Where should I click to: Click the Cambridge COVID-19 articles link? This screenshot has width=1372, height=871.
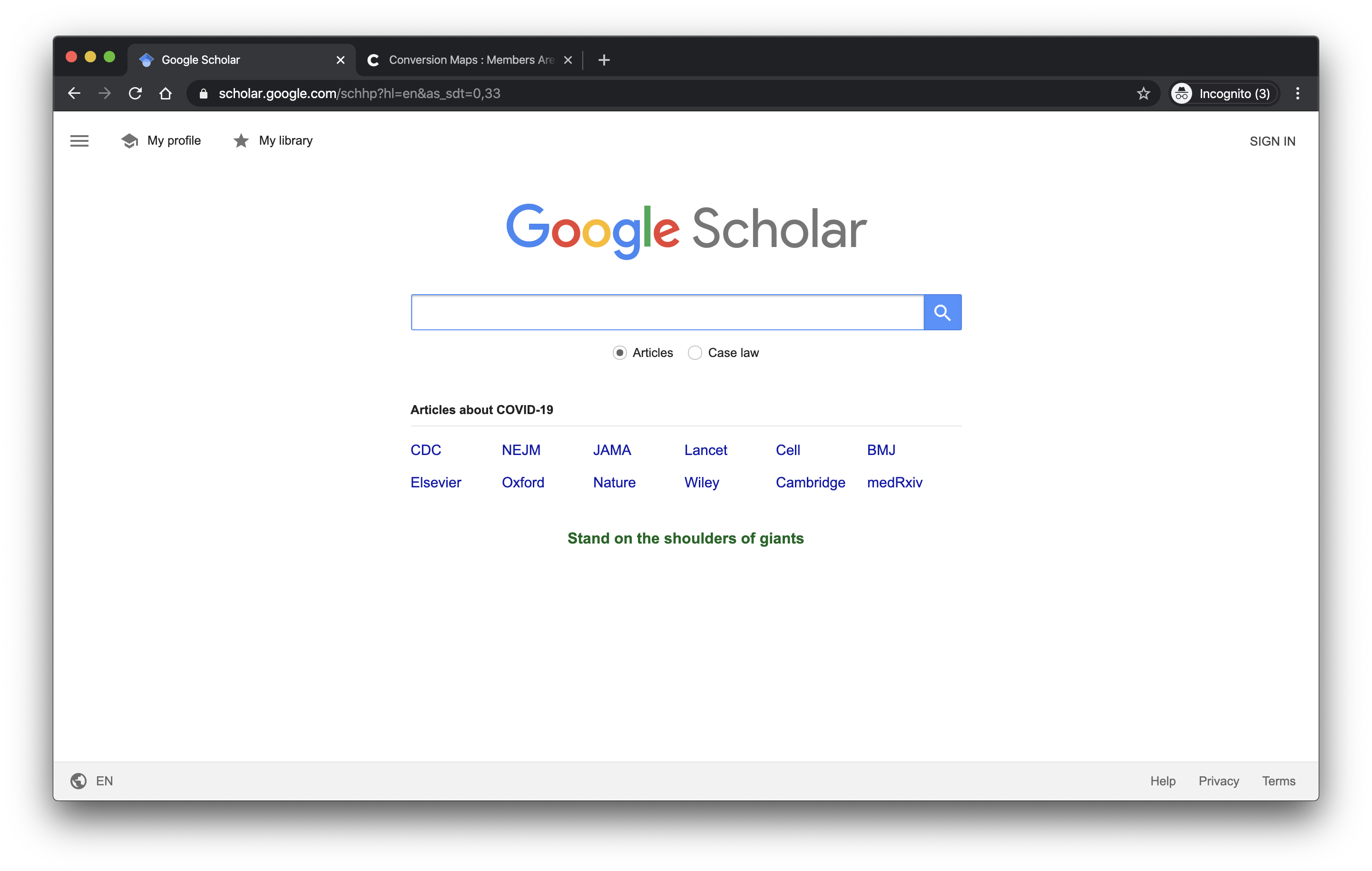coord(810,482)
